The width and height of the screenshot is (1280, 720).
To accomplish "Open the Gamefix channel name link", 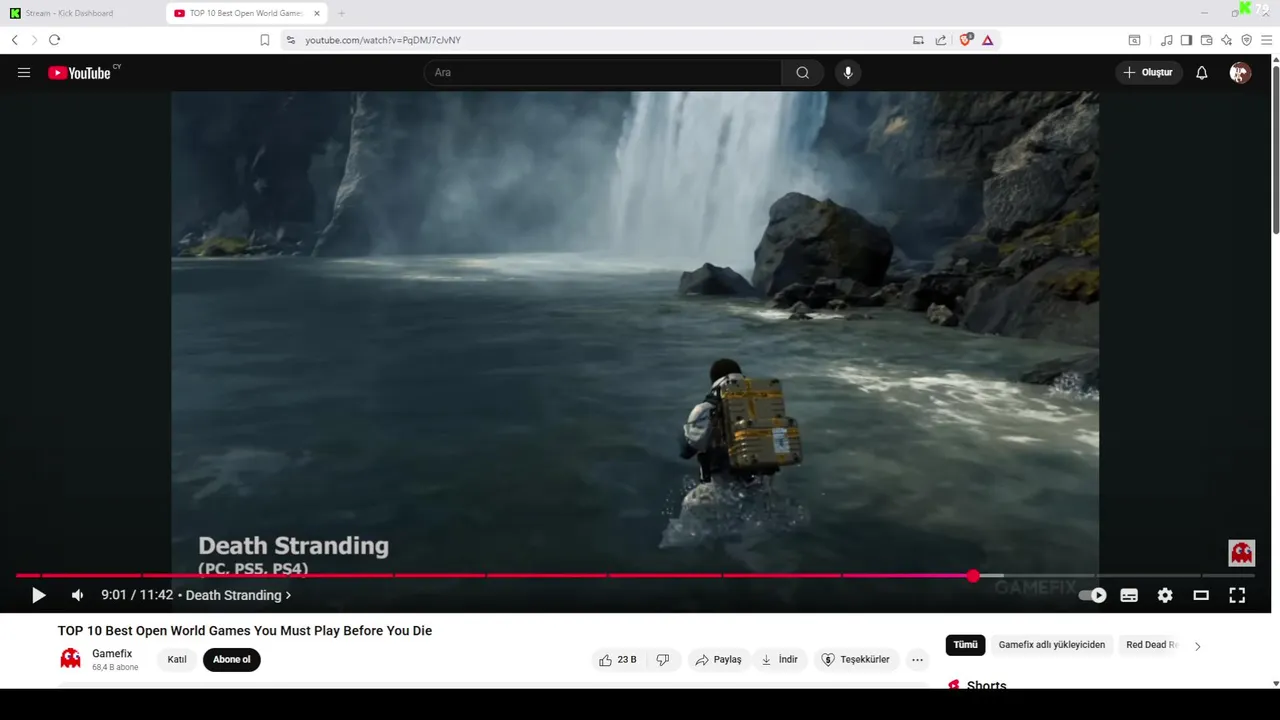I will (112, 654).
